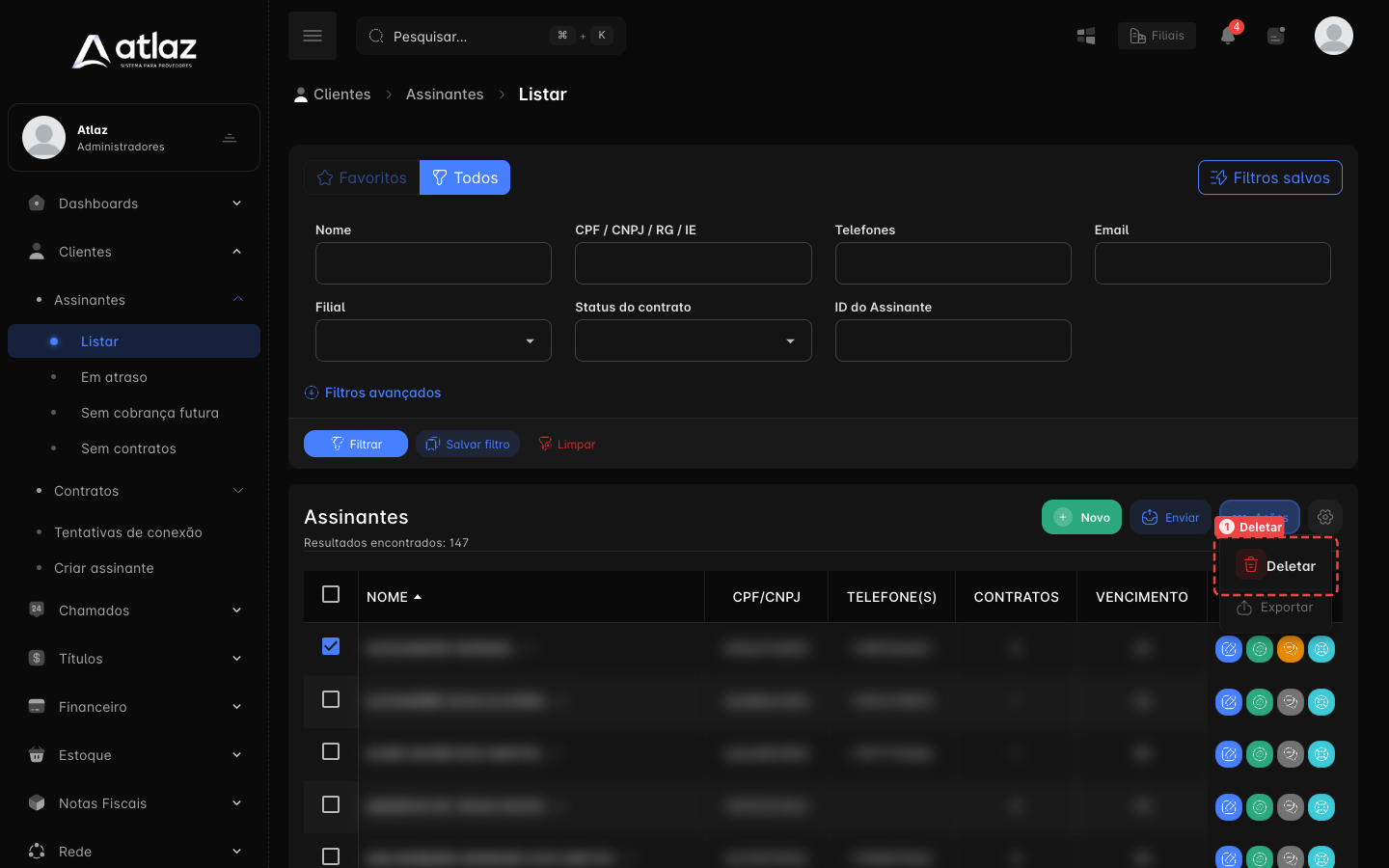Open the notifications bell

pyautogui.click(x=1228, y=36)
